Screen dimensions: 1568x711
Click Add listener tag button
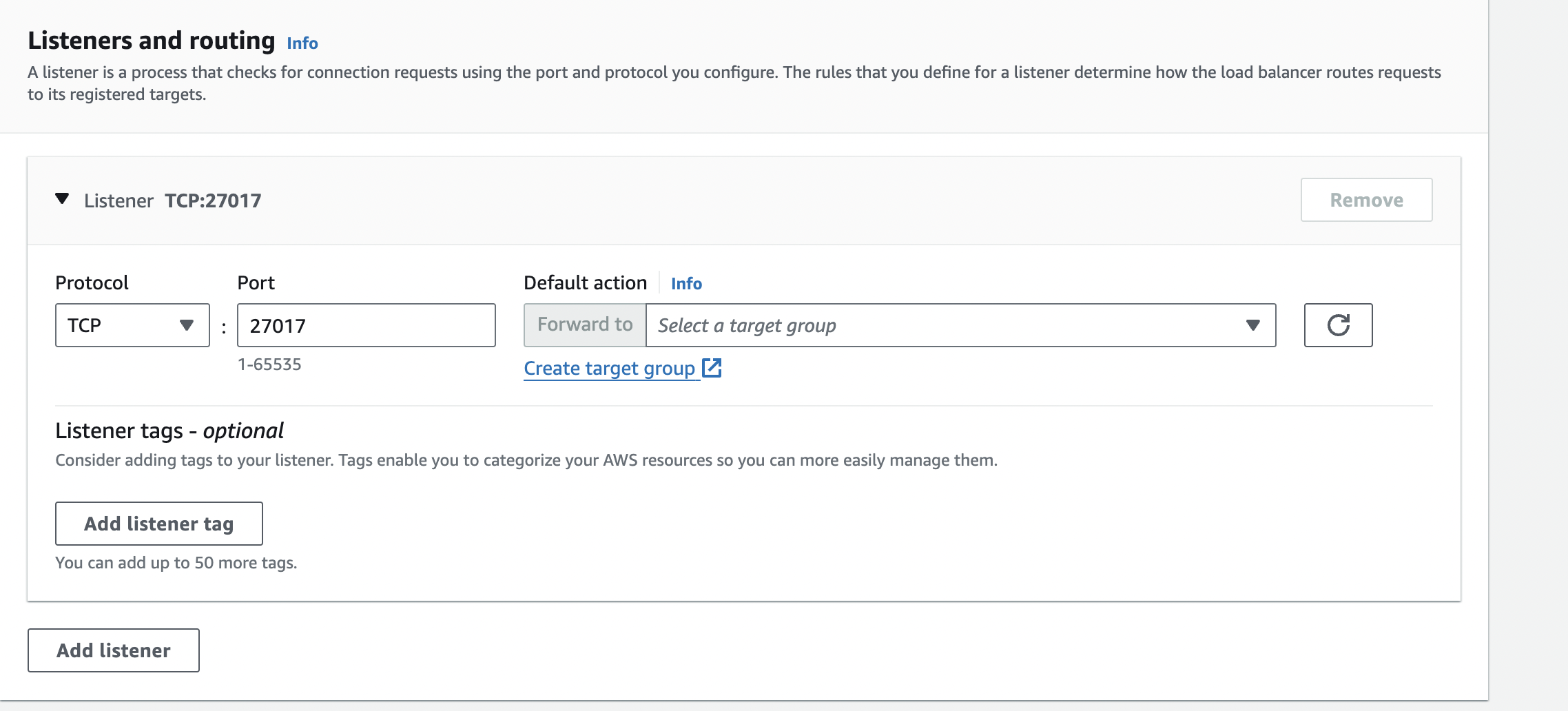pos(158,524)
